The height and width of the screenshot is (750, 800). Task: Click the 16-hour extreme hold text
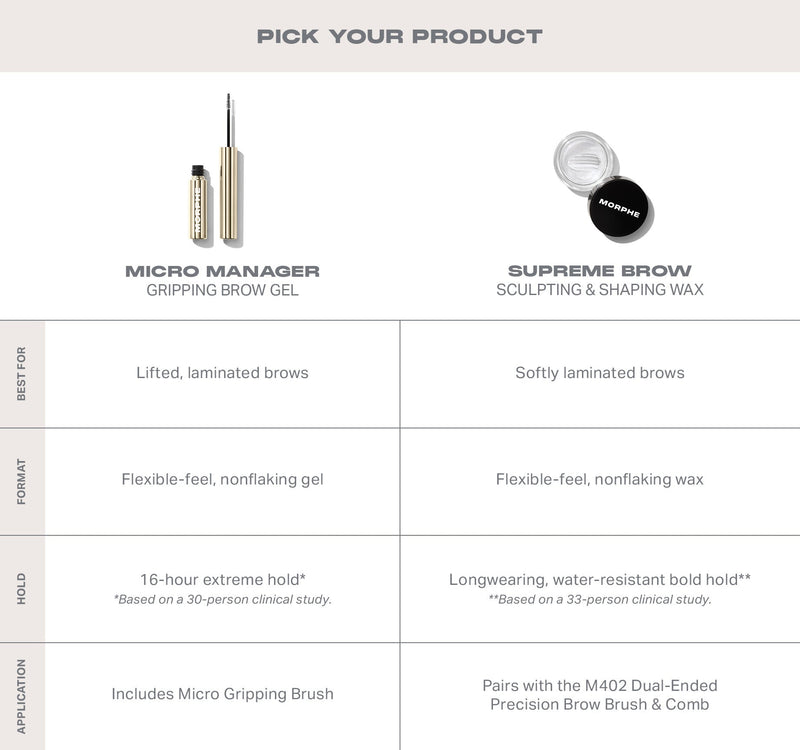coord(222,579)
